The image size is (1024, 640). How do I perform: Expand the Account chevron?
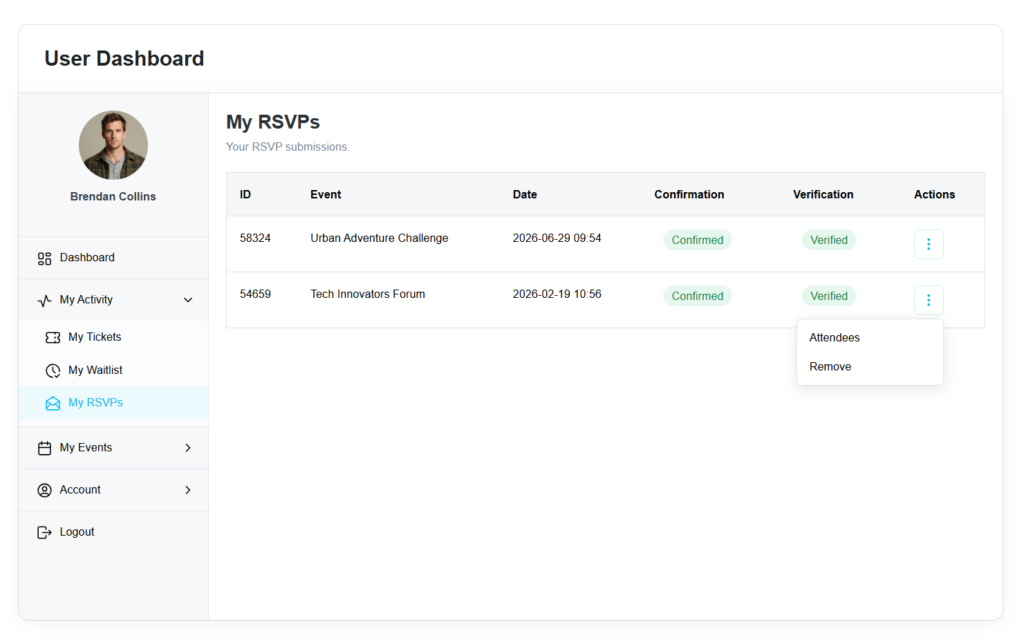pos(188,490)
